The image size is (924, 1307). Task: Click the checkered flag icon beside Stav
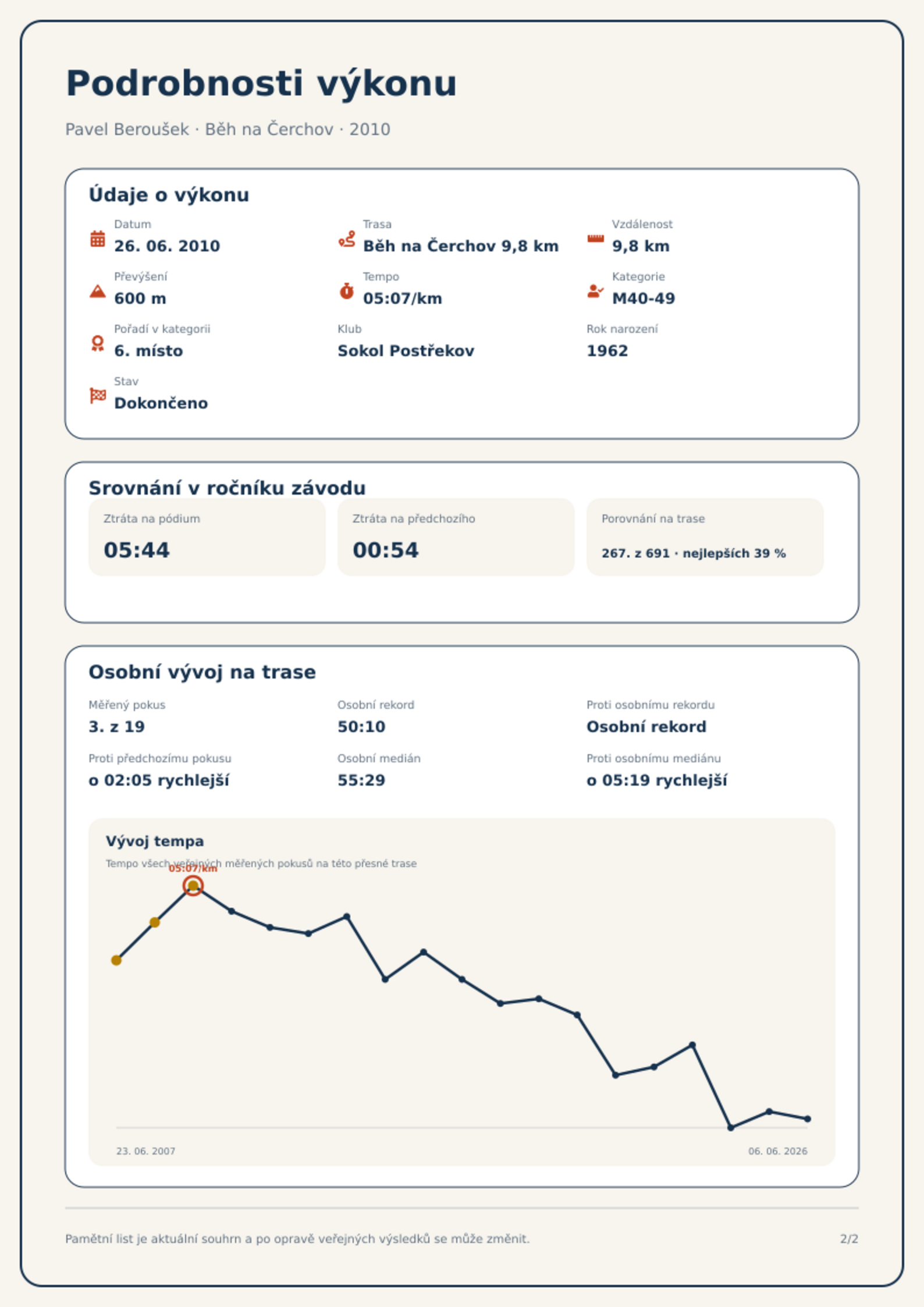point(98,396)
